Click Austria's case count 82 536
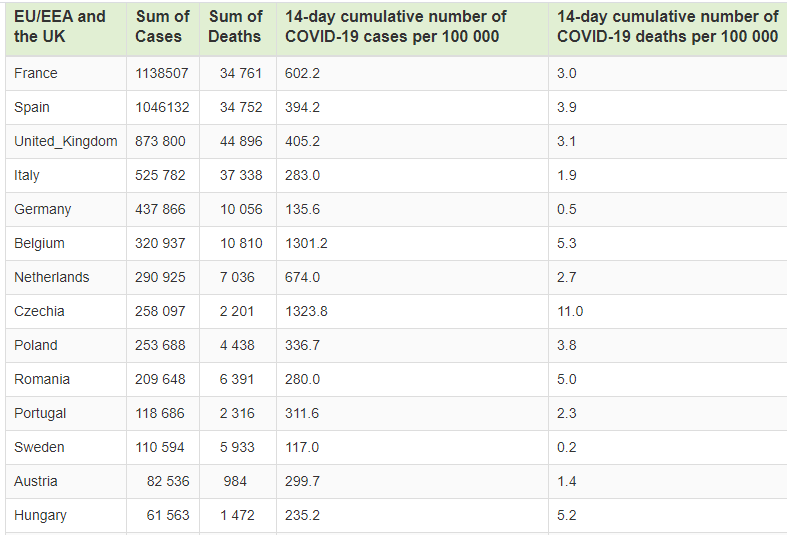787x535 pixels. pos(168,481)
